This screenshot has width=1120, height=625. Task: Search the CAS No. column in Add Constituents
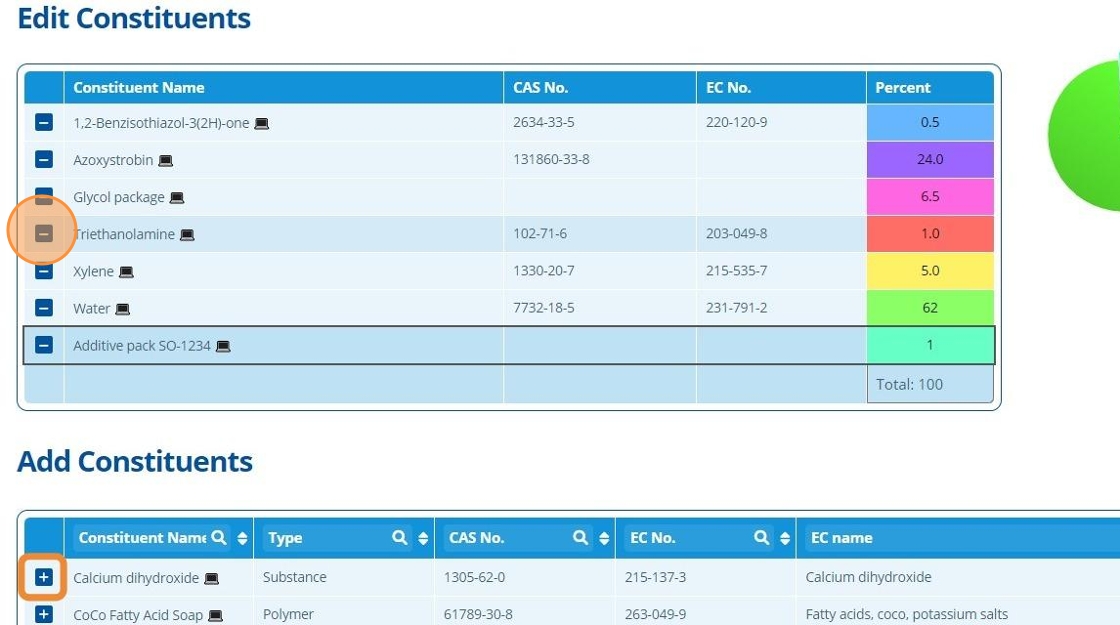click(581, 538)
